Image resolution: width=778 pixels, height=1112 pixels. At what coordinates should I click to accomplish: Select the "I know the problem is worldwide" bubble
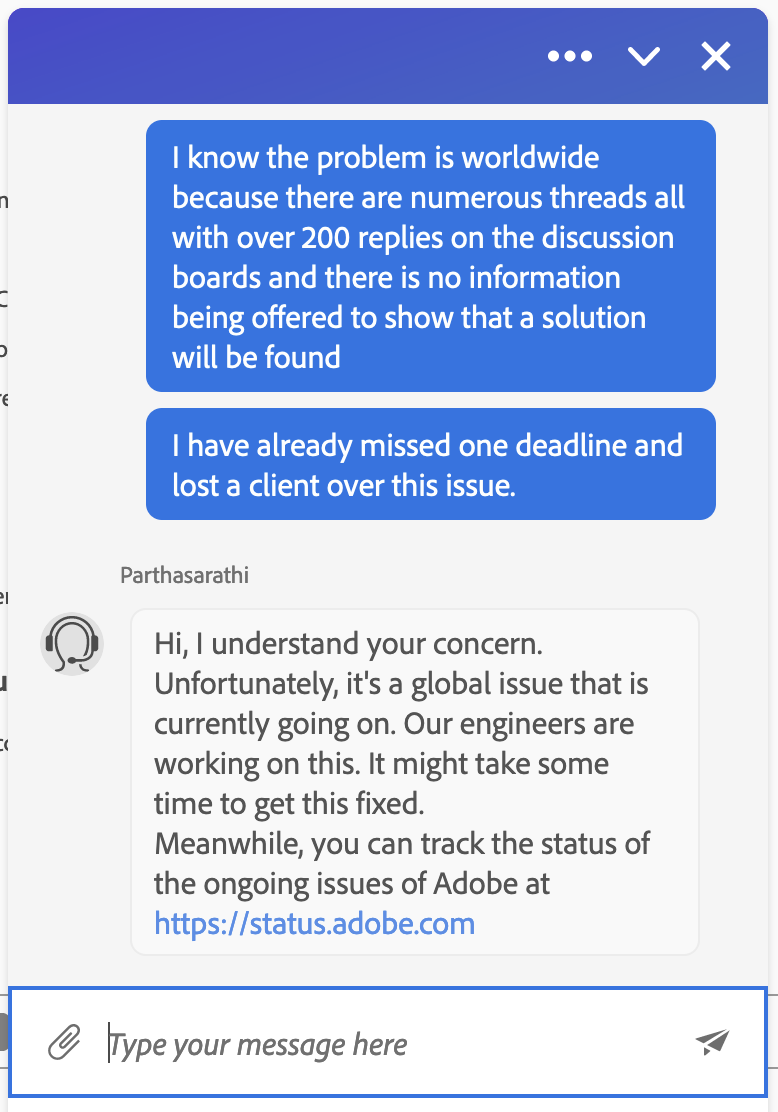pos(430,256)
